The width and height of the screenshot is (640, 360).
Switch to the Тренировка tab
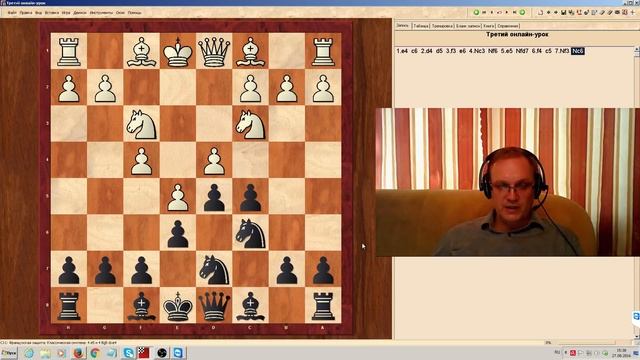(442, 26)
